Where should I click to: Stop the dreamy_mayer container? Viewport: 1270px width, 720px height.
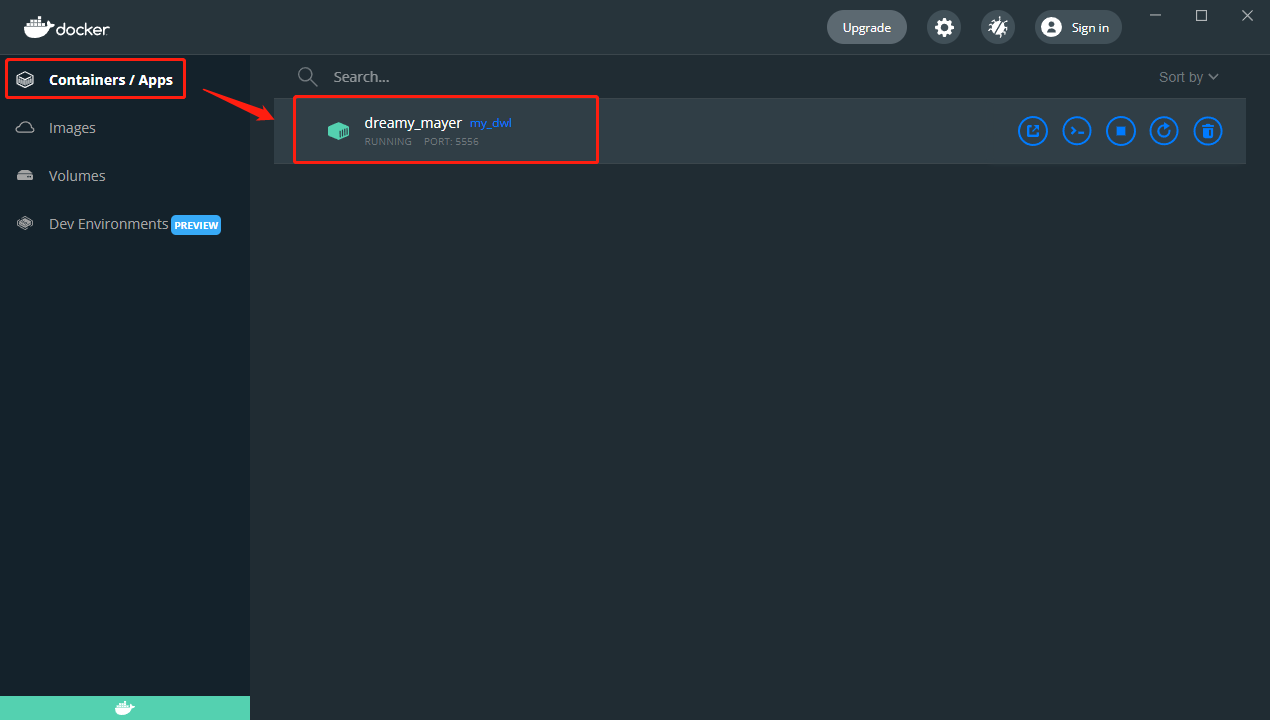1120,130
